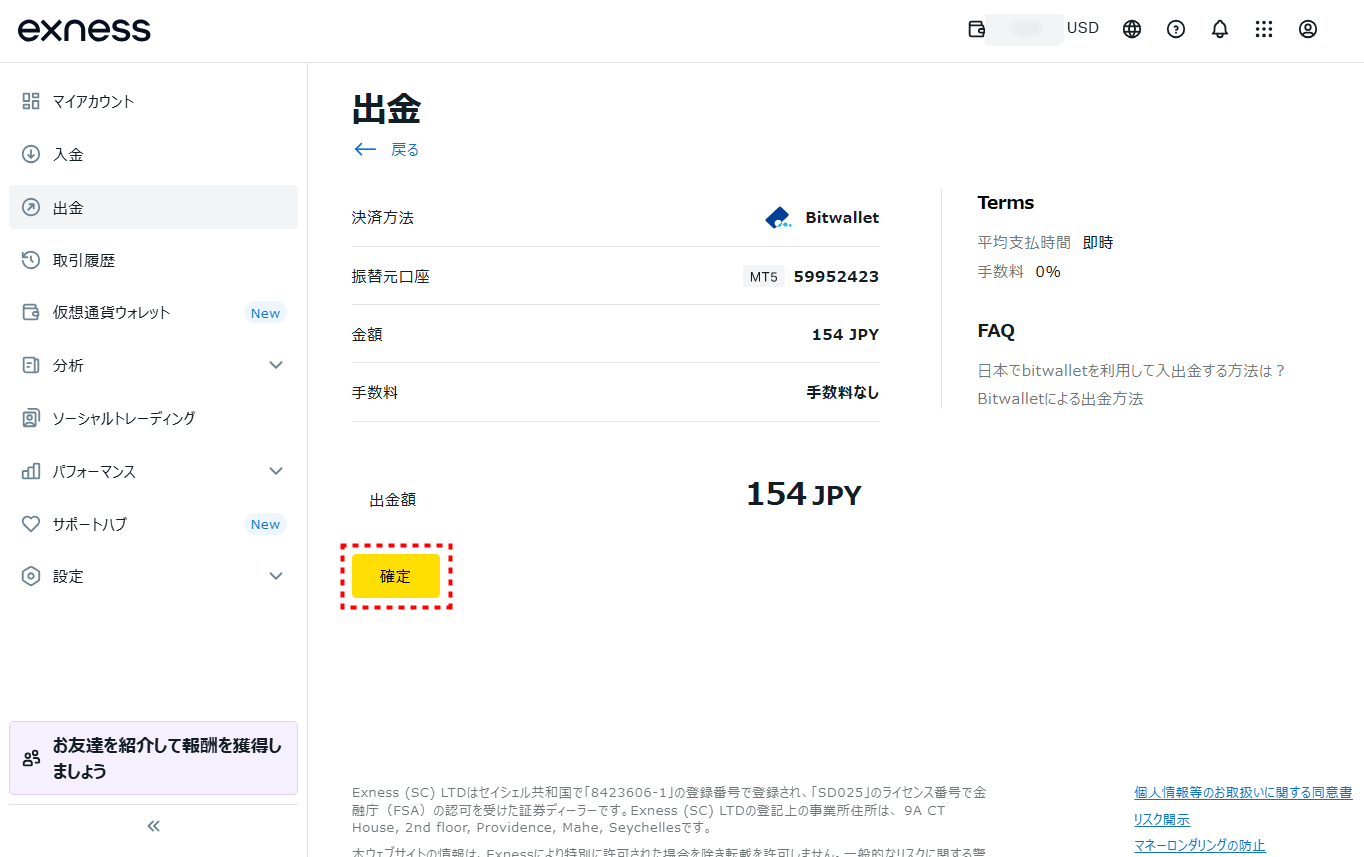The width and height of the screenshot is (1364, 857).
Task: Click the large 154 JPY withdrawal total
Action: (804, 494)
